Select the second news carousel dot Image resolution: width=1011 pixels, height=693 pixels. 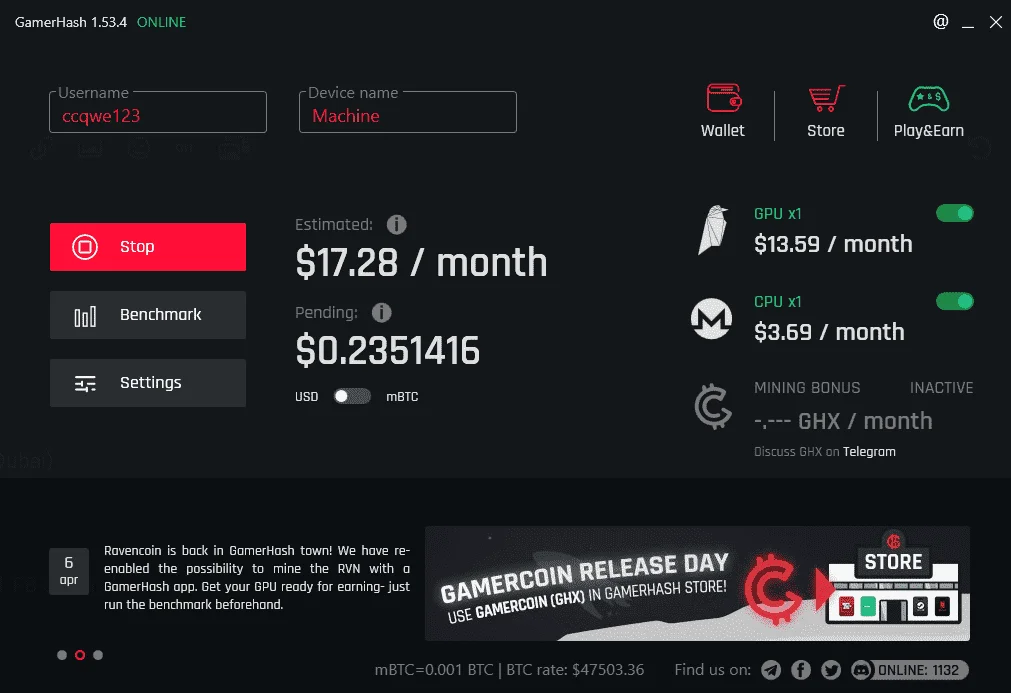80,655
